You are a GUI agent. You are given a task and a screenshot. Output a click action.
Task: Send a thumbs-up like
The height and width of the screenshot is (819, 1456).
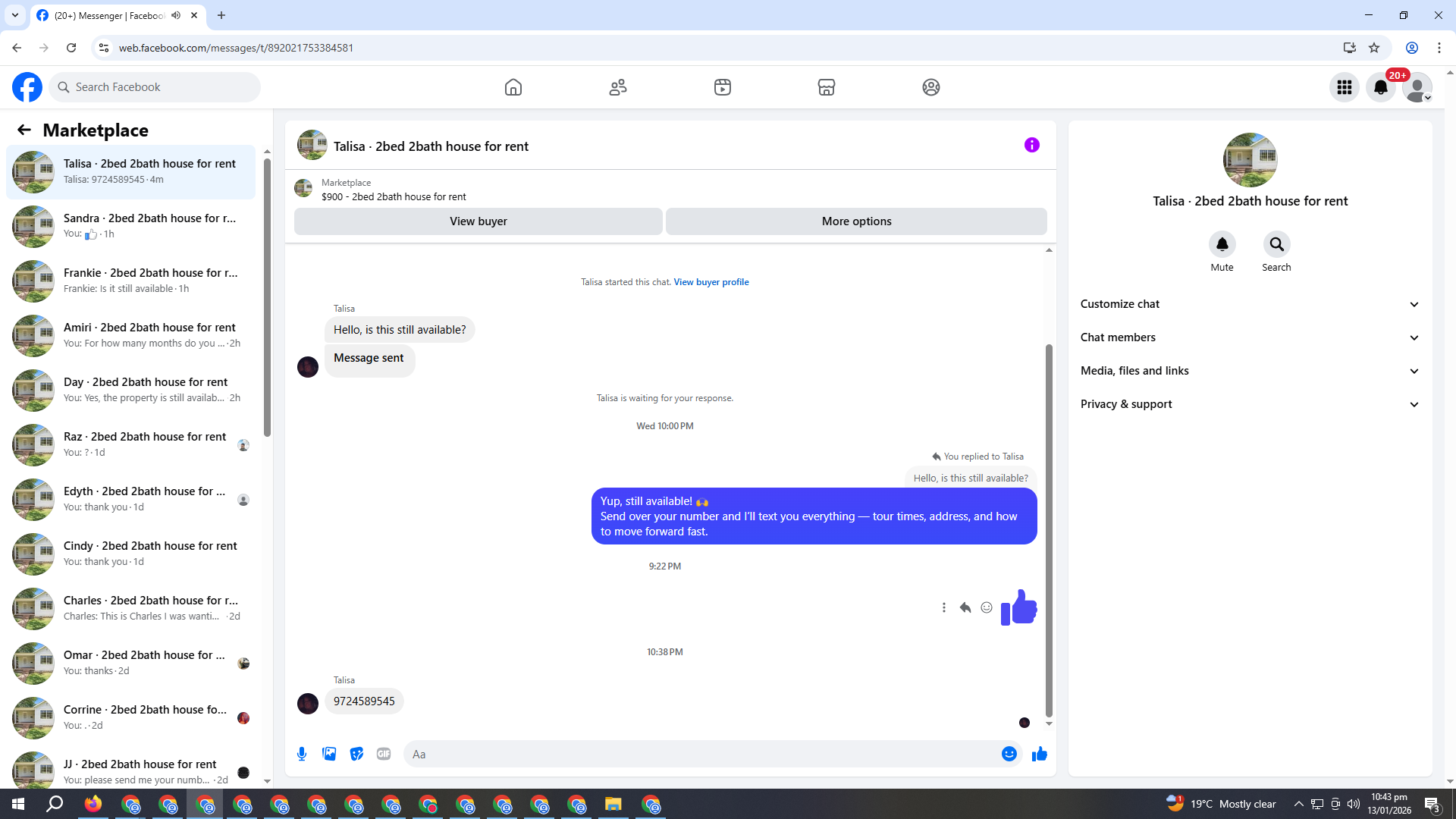click(1040, 754)
